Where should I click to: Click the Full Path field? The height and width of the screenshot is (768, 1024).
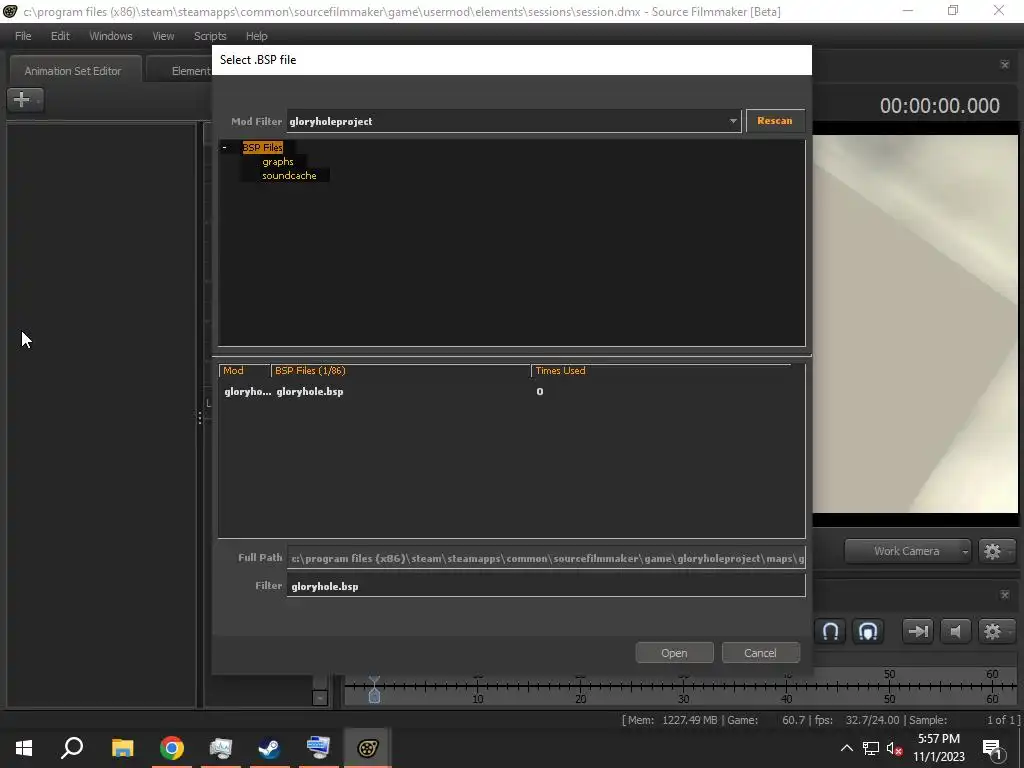click(x=546, y=558)
